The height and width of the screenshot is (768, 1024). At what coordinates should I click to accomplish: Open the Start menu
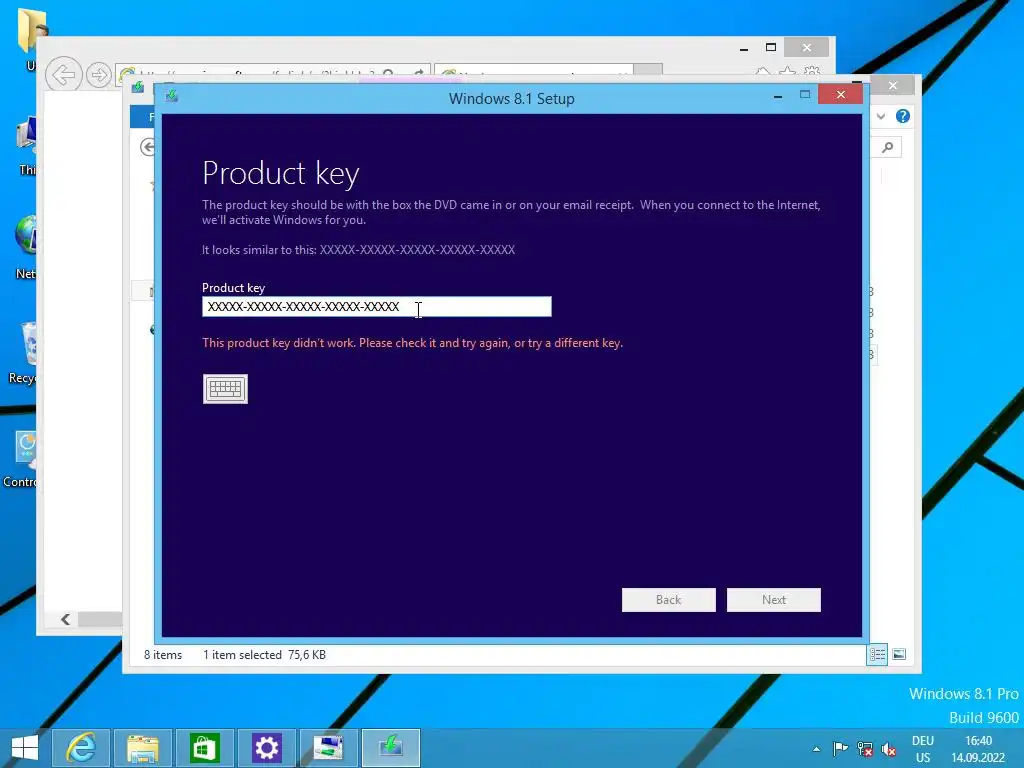click(x=24, y=748)
